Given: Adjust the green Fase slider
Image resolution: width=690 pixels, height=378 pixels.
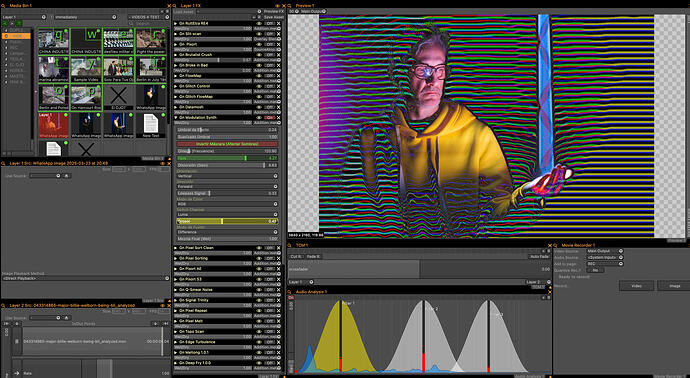Looking at the screenshot, I should click(228, 158).
